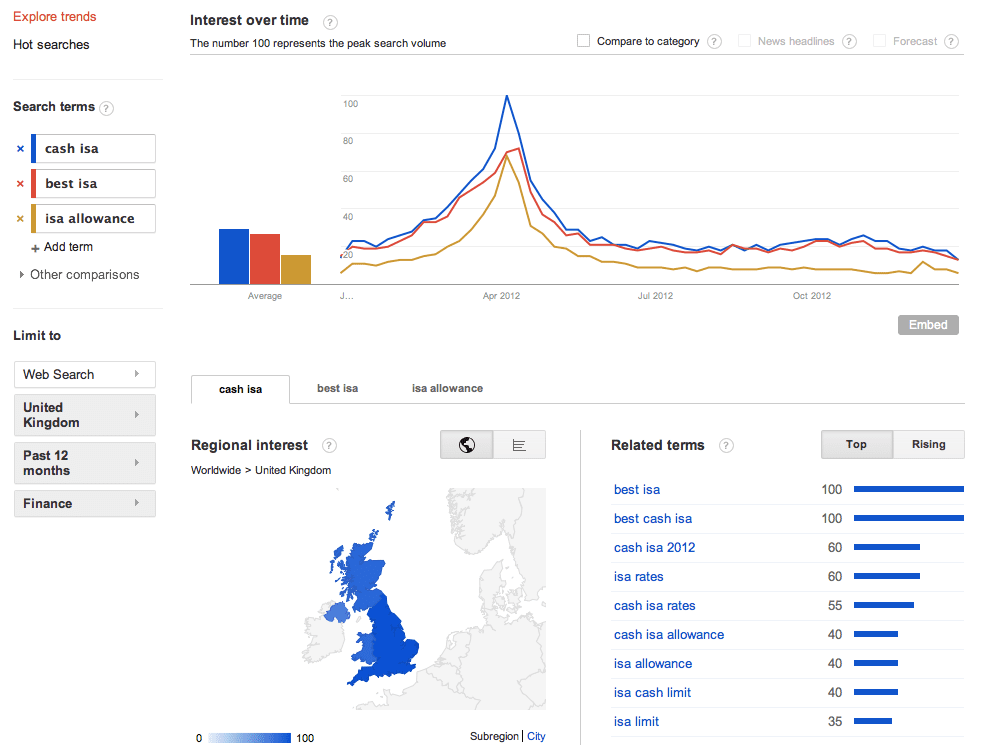The width and height of the screenshot is (984, 745).
Task: Open help icon next to Related terms
Action: click(x=726, y=446)
